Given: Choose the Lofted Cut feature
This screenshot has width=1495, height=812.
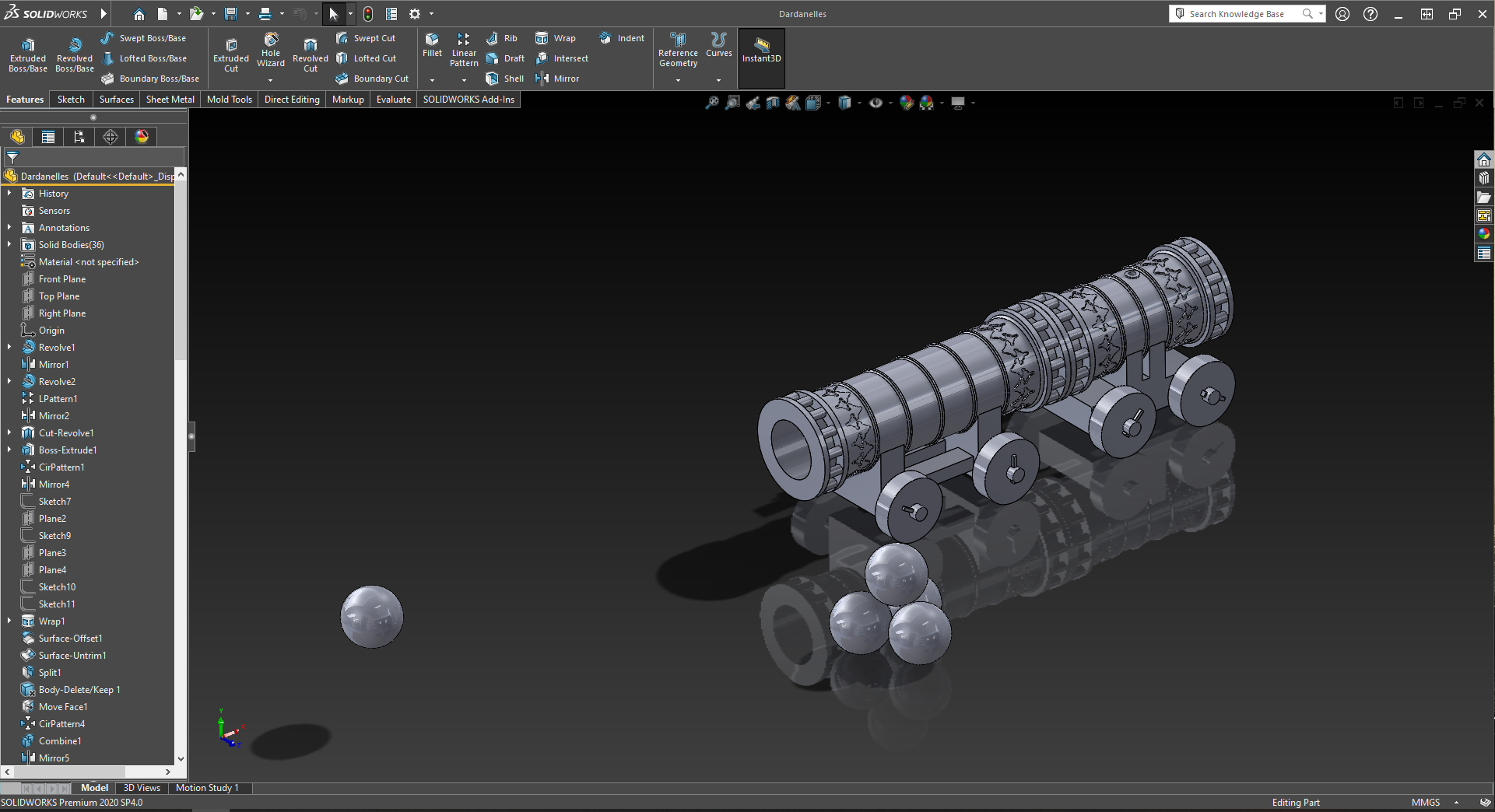Looking at the screenshot, I should point(366,58).
